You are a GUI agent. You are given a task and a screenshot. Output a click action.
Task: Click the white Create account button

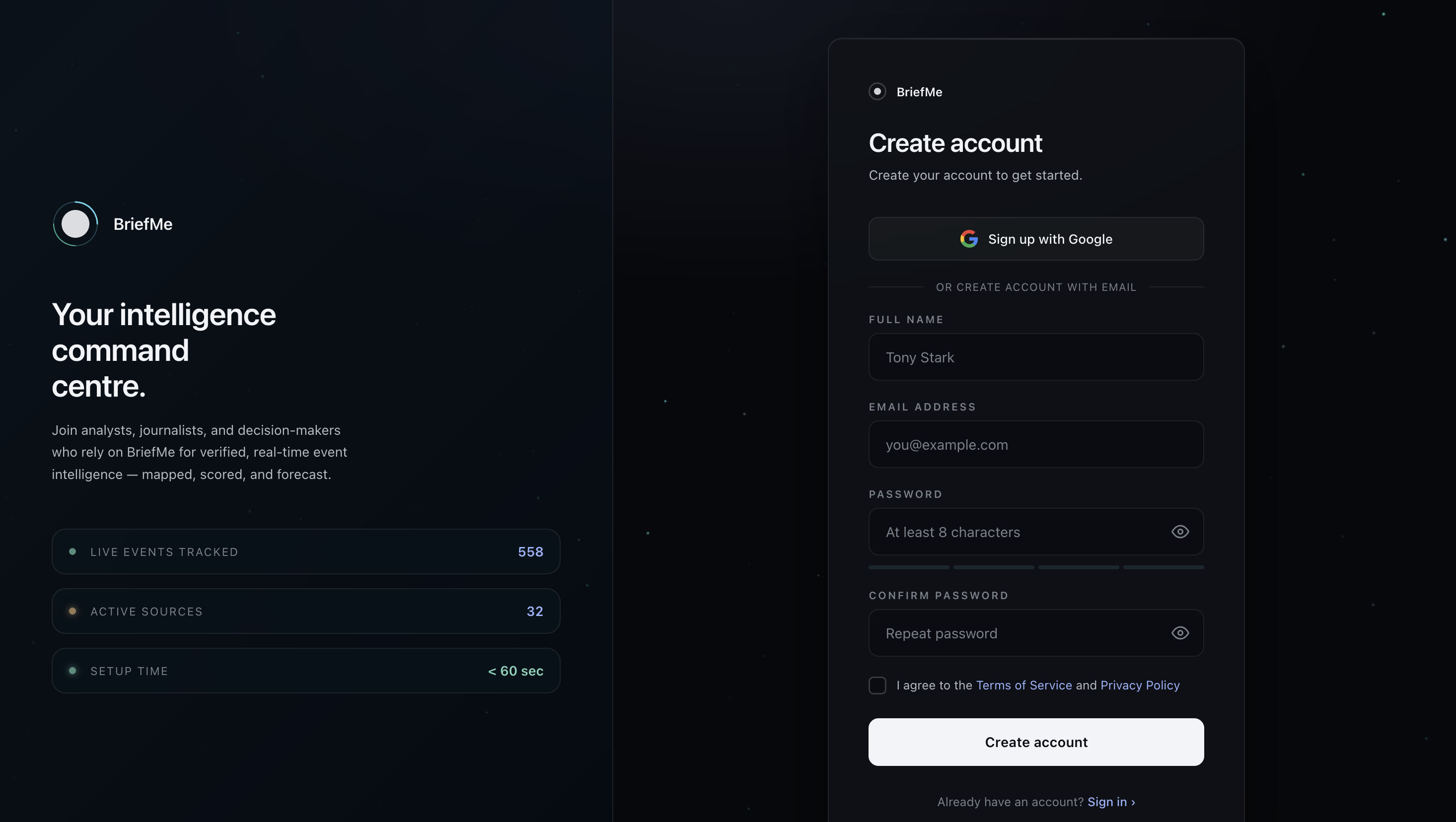click(1036, 742)
